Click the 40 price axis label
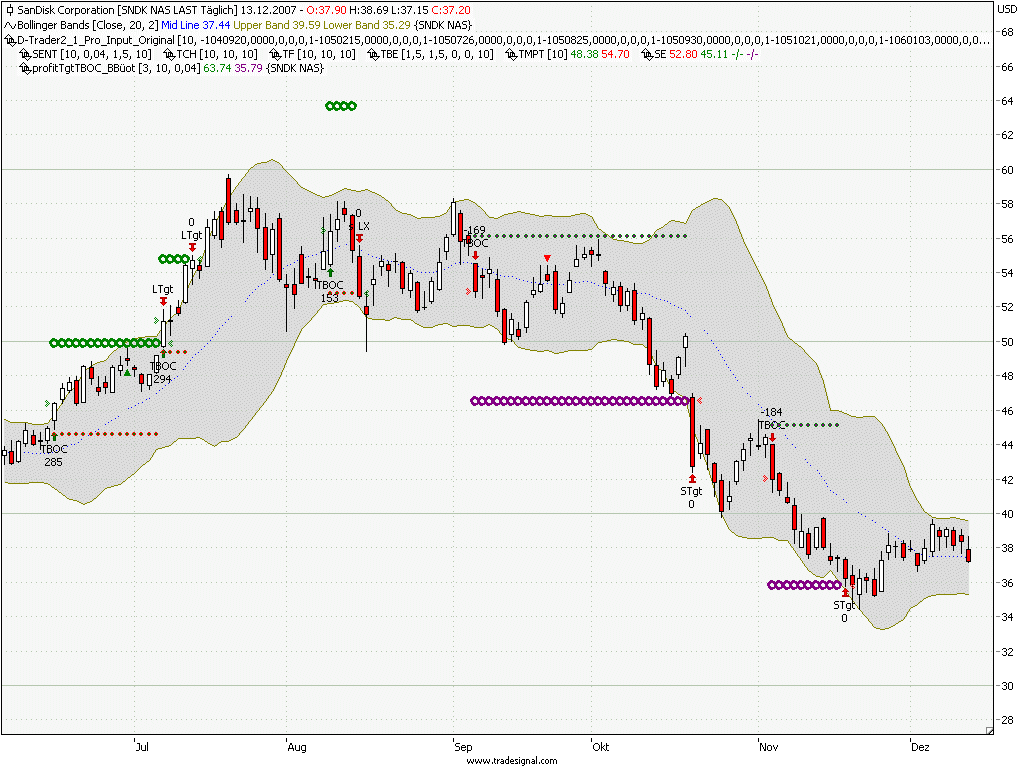The image size is (1024, 768). click(x=1007, y=514)
